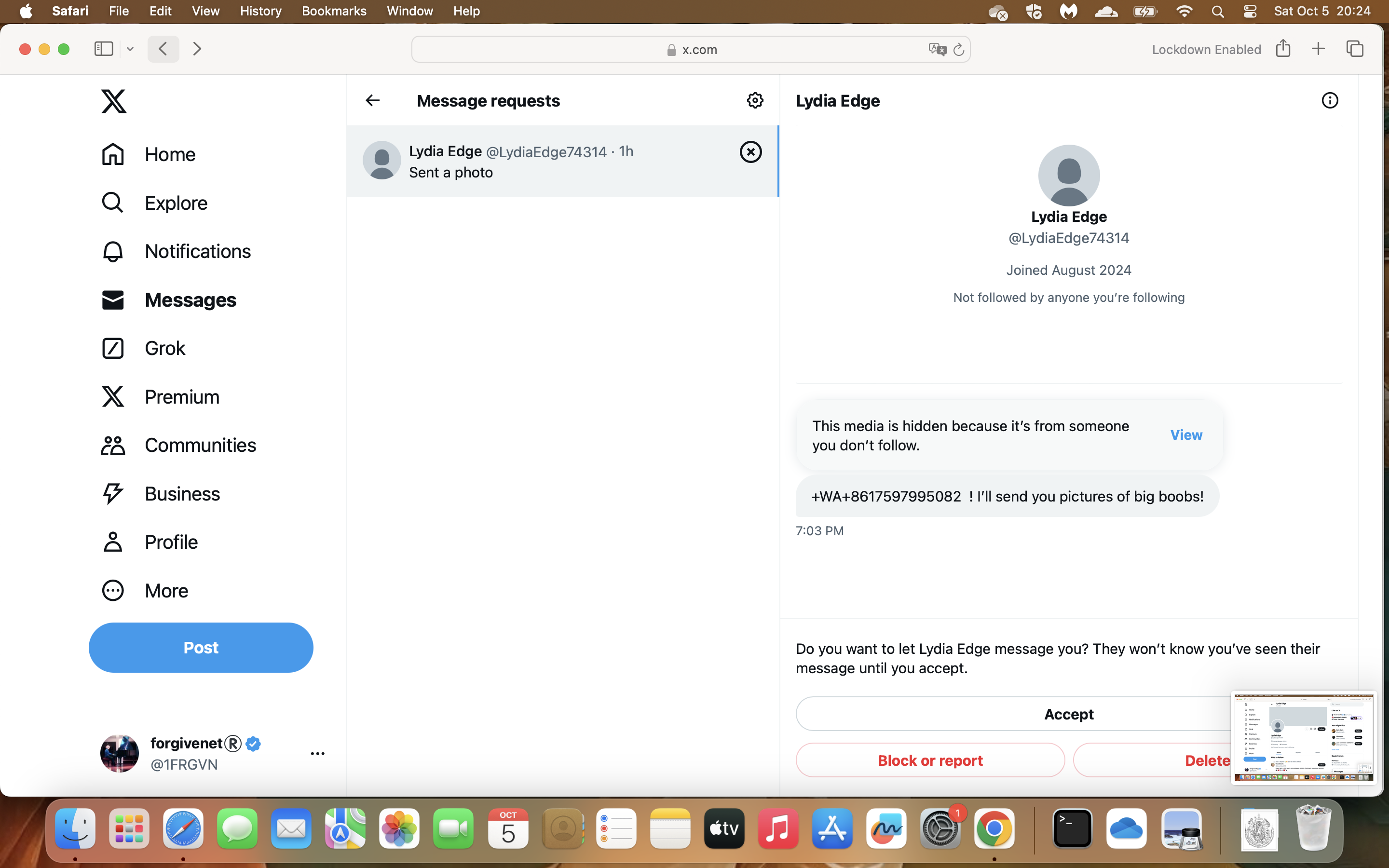Dismiss Lydia Edge's message request

pos(750,152)
